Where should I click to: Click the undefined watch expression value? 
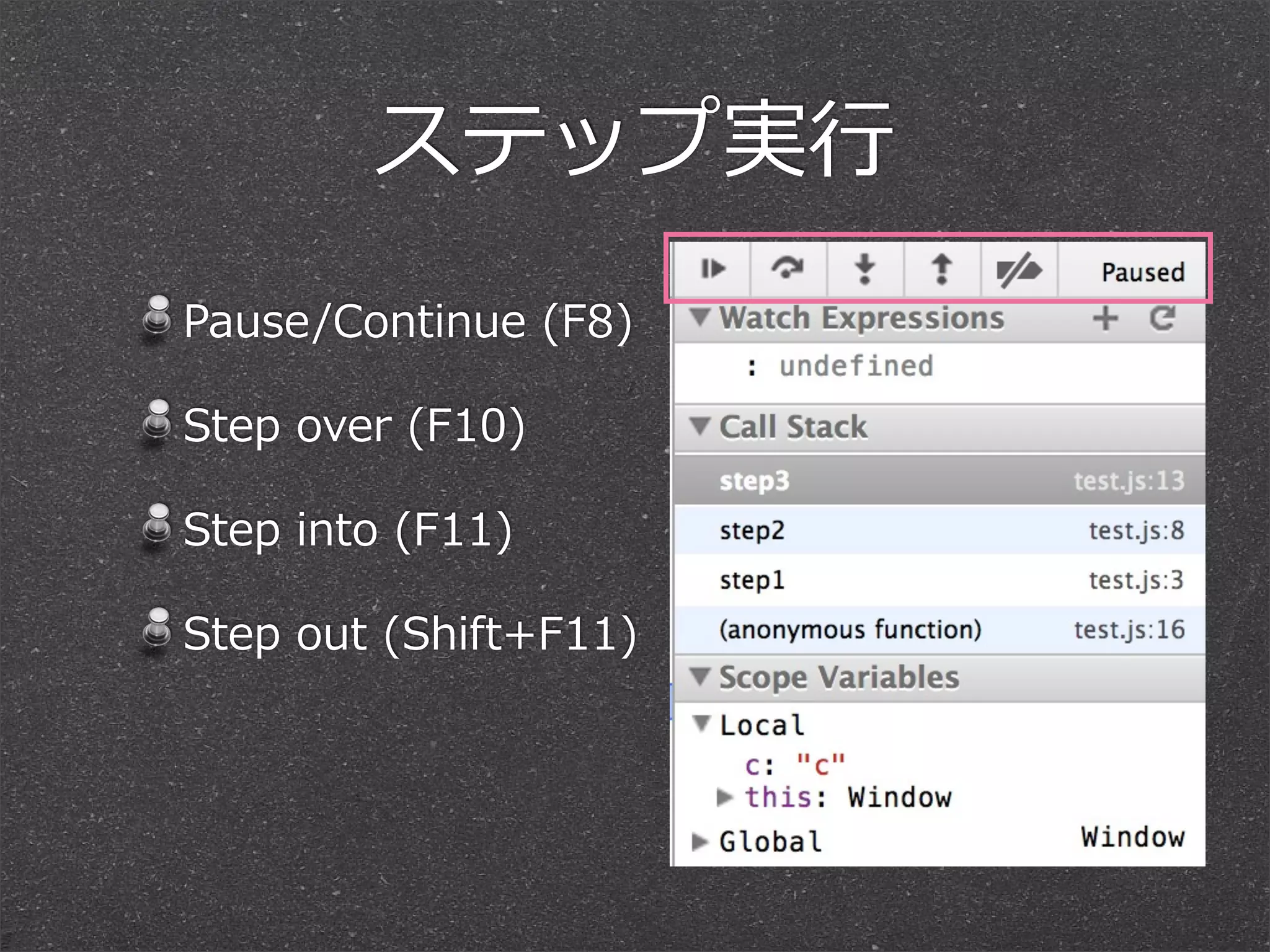tap(856, 366)
